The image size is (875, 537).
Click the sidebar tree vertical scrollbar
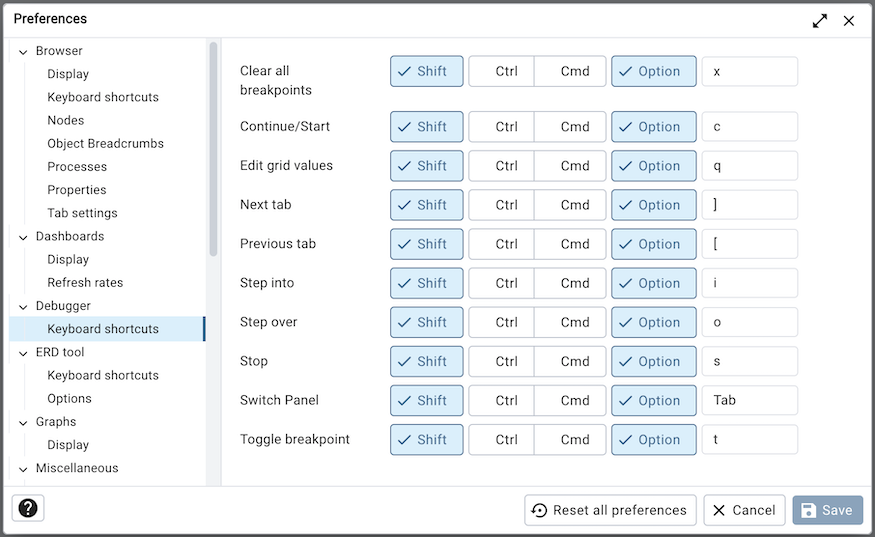[x=213, y=150]
